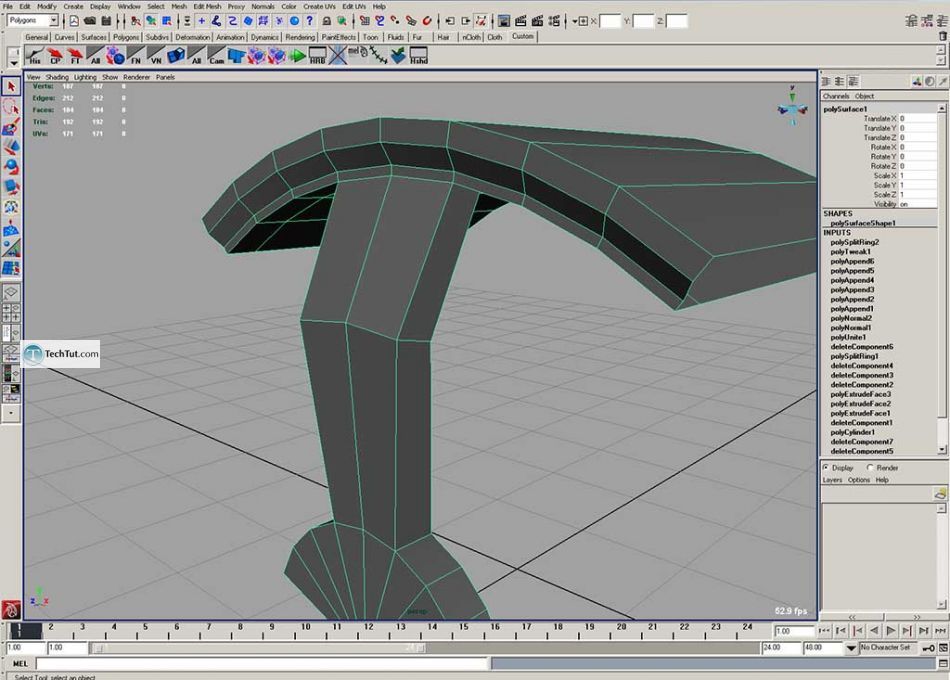Open the Render View clapboard icon
The width and height of the screenshot is (950, 680).
click(x=520, y=21)
